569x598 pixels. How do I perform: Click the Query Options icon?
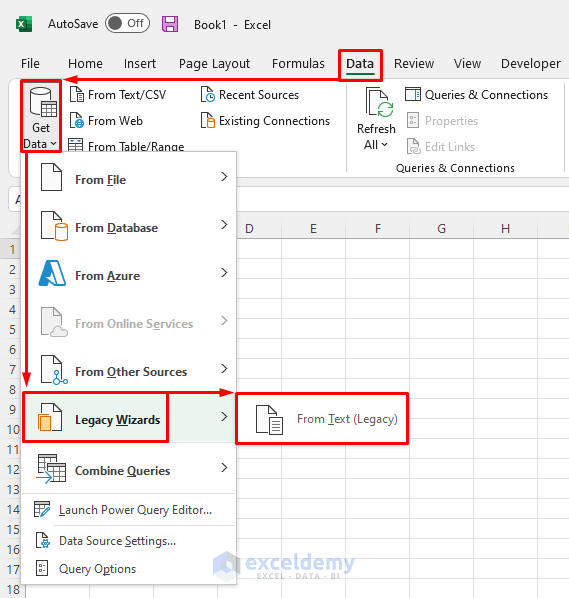point(42,568)
